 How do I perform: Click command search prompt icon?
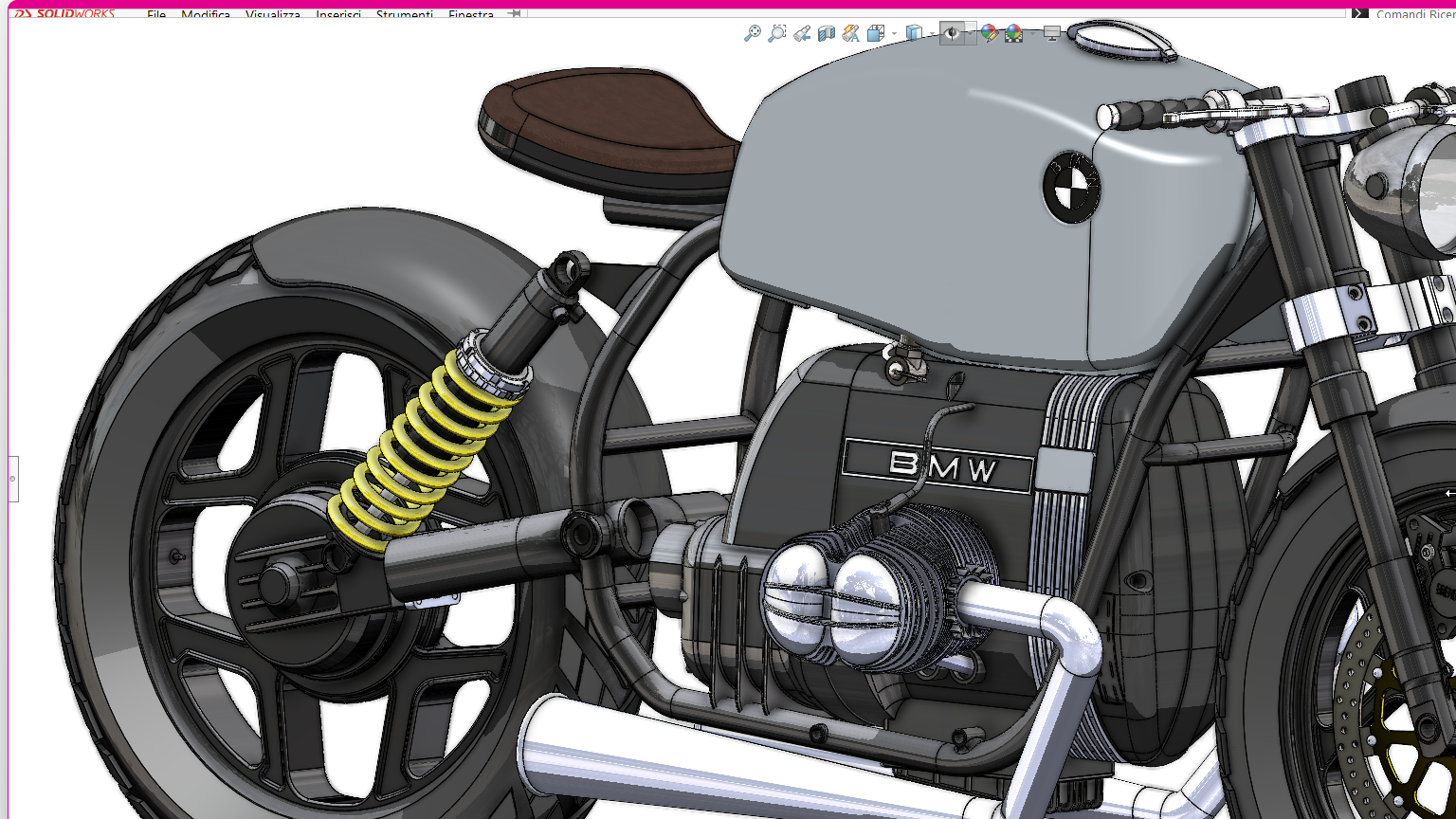point(1360,14)
